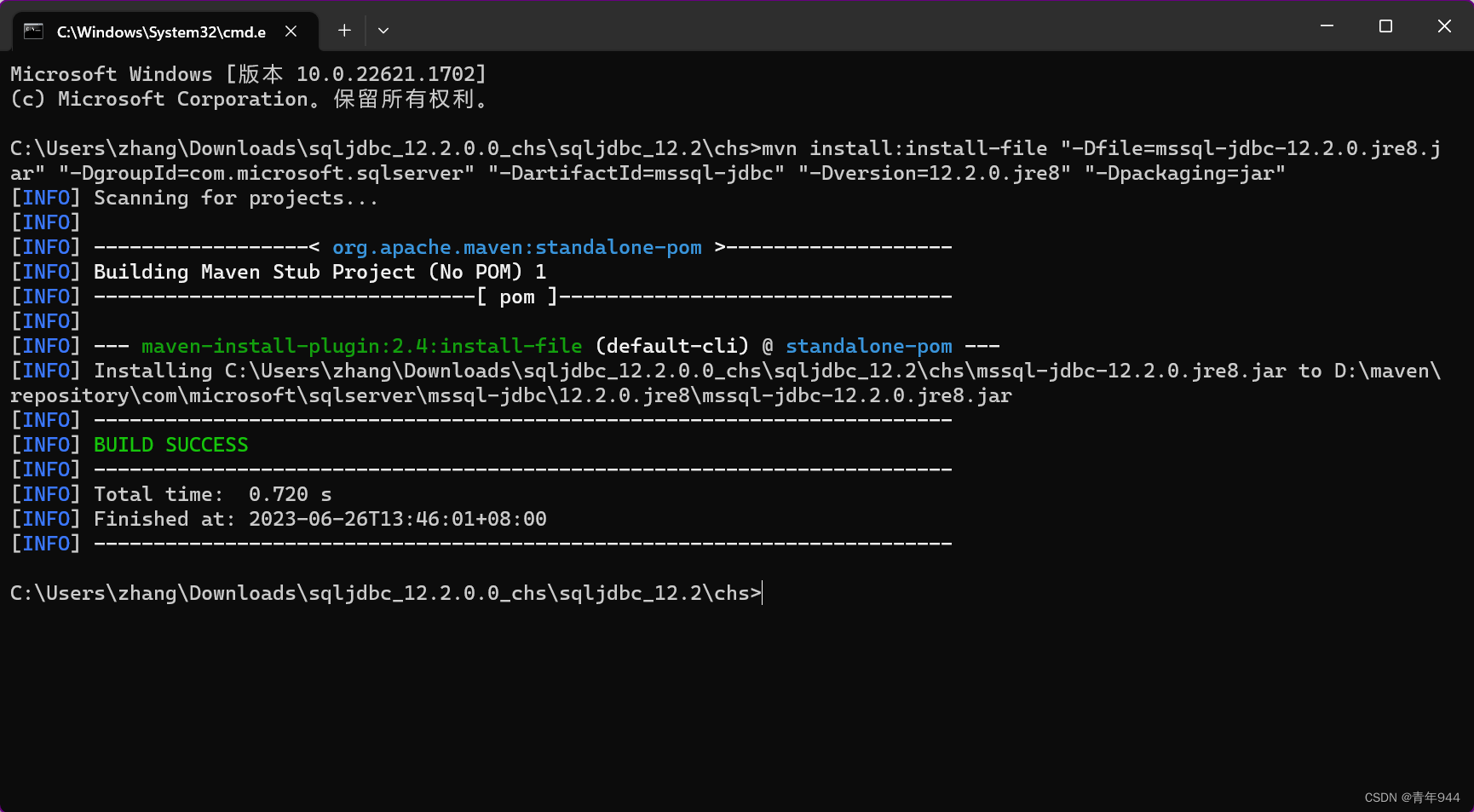Click the CSDN @青年944 watermark link
The image size is (1474, 812).
(x=1410, y=797)
